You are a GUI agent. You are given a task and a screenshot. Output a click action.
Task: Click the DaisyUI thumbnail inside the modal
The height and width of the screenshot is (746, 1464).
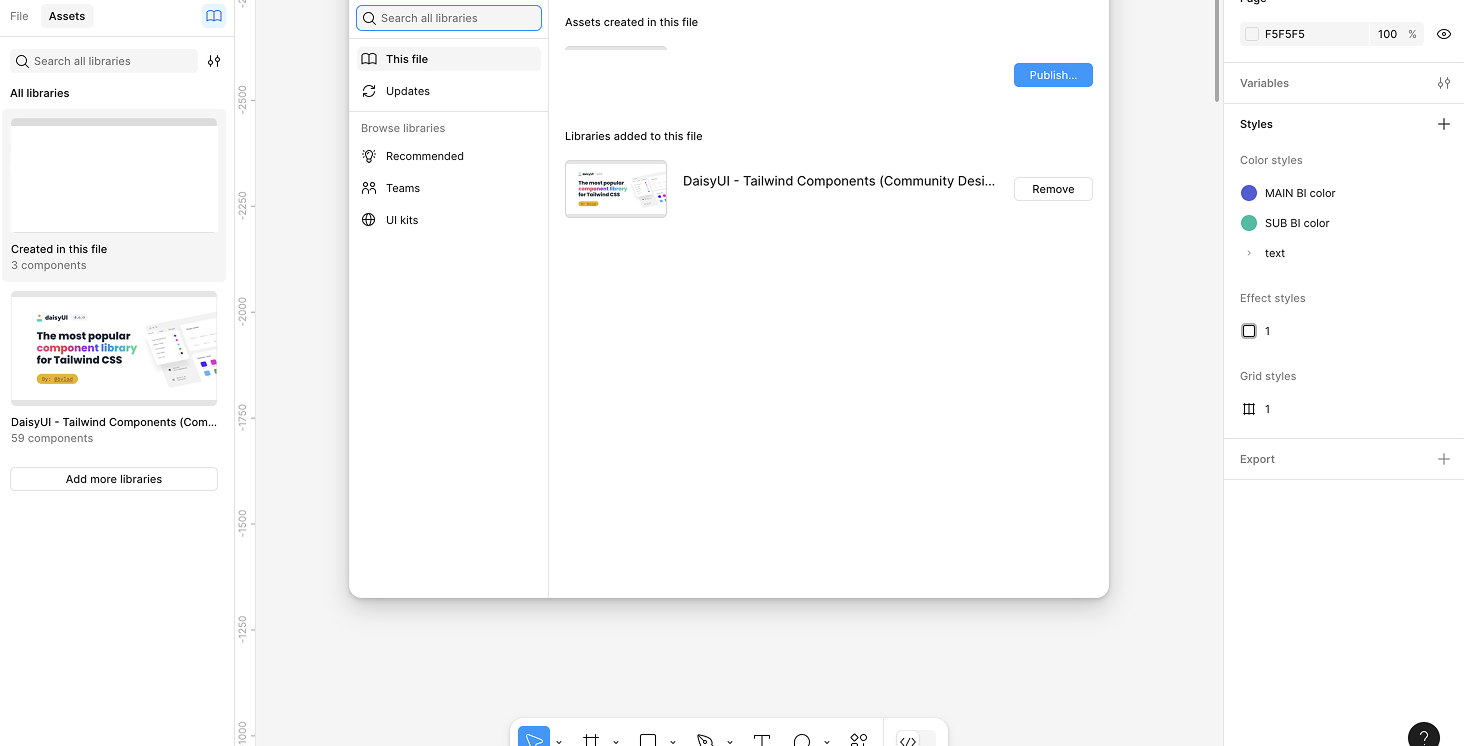pos(616,189)
